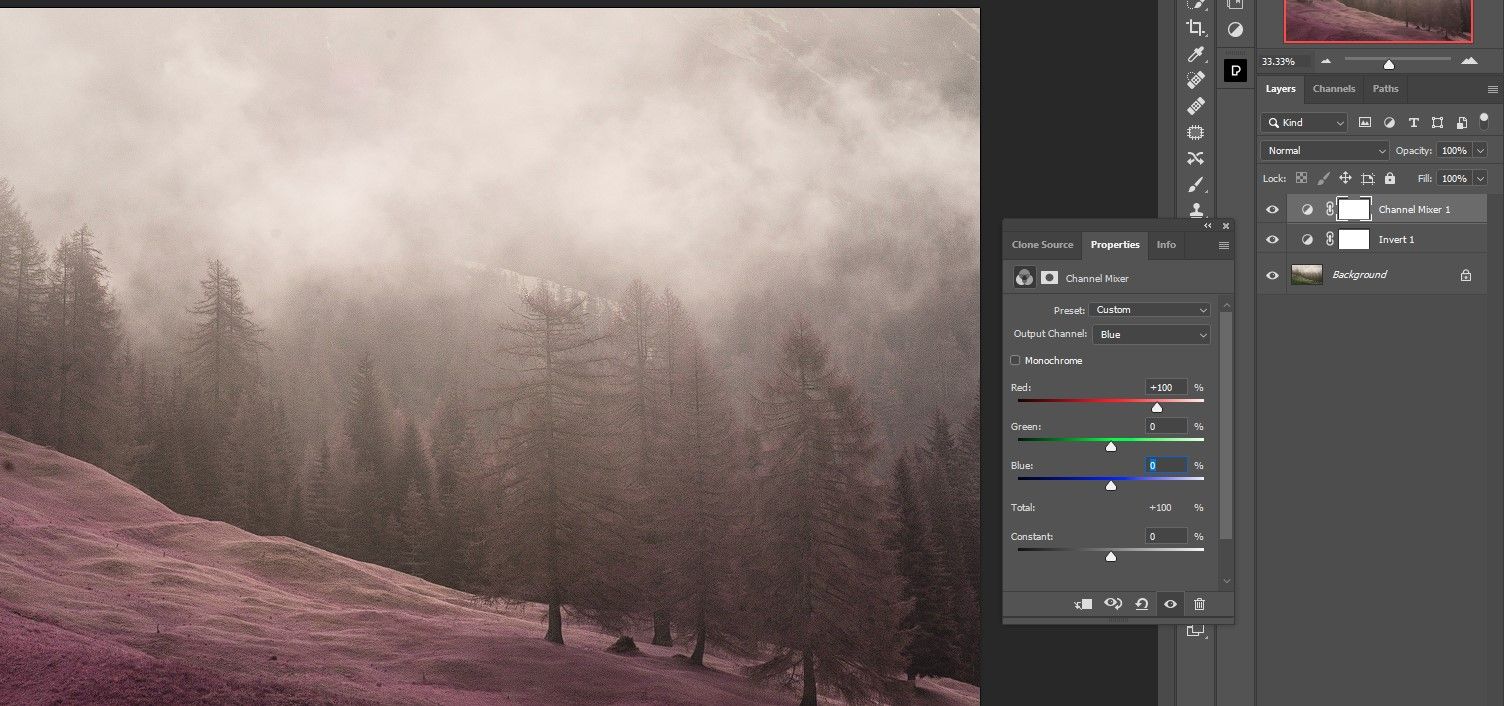Screen dimensions: 1504x706
Task: View previous state icon in Properties
Action: coord(1112,604)
